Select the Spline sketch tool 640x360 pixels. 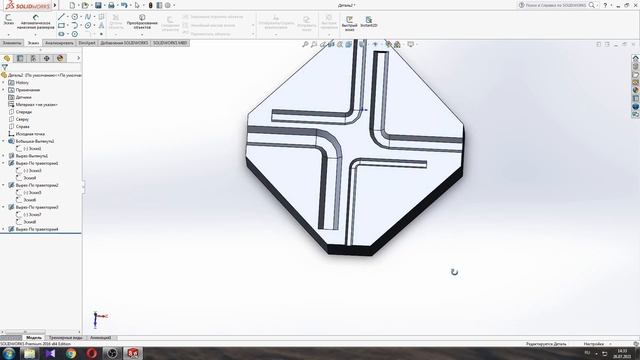tap(88, 17)
